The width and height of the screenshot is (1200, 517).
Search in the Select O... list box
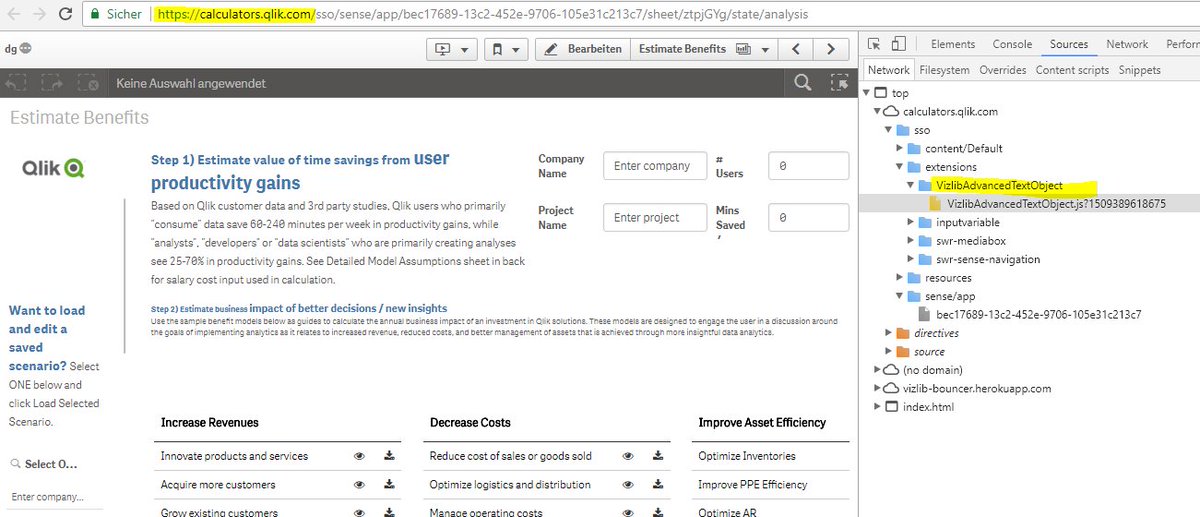[x=16, y=464]
